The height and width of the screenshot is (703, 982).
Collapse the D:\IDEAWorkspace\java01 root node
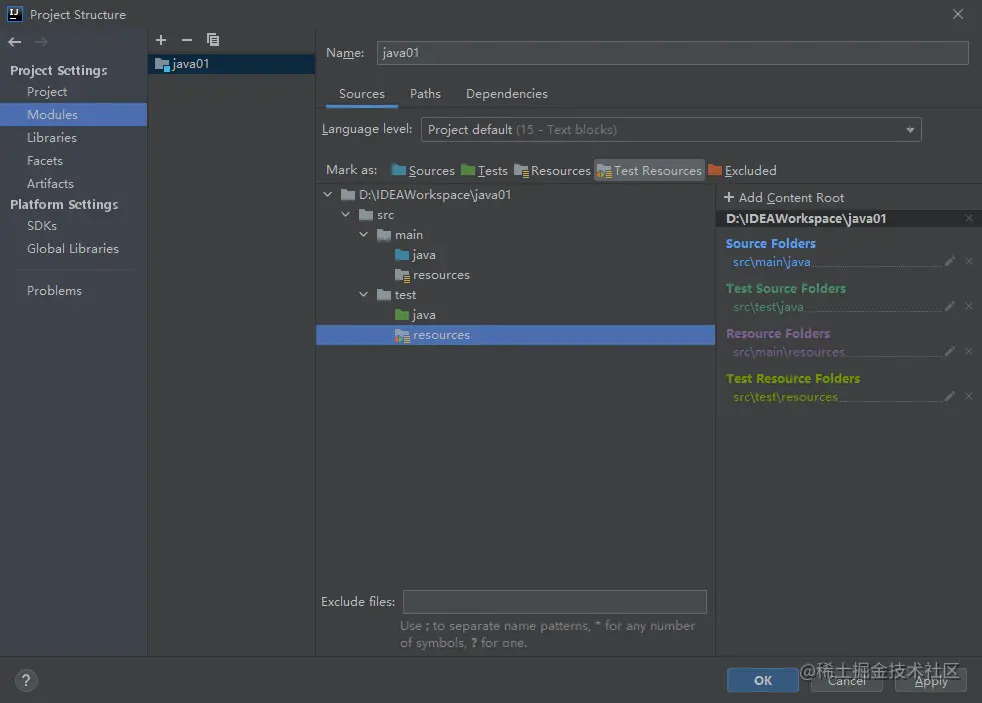click(x=328, y=195)
